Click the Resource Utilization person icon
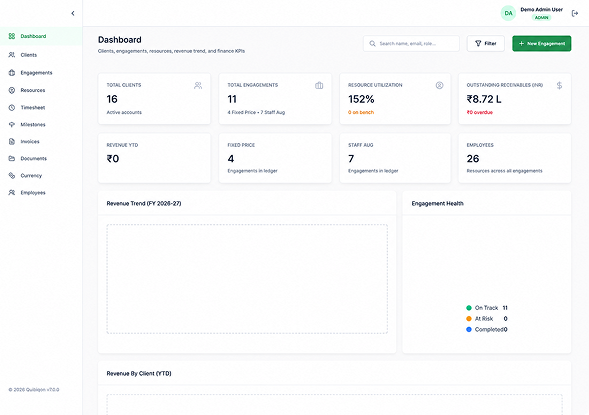The height and width of the screenshot is (415, 589). pos(439,85)
